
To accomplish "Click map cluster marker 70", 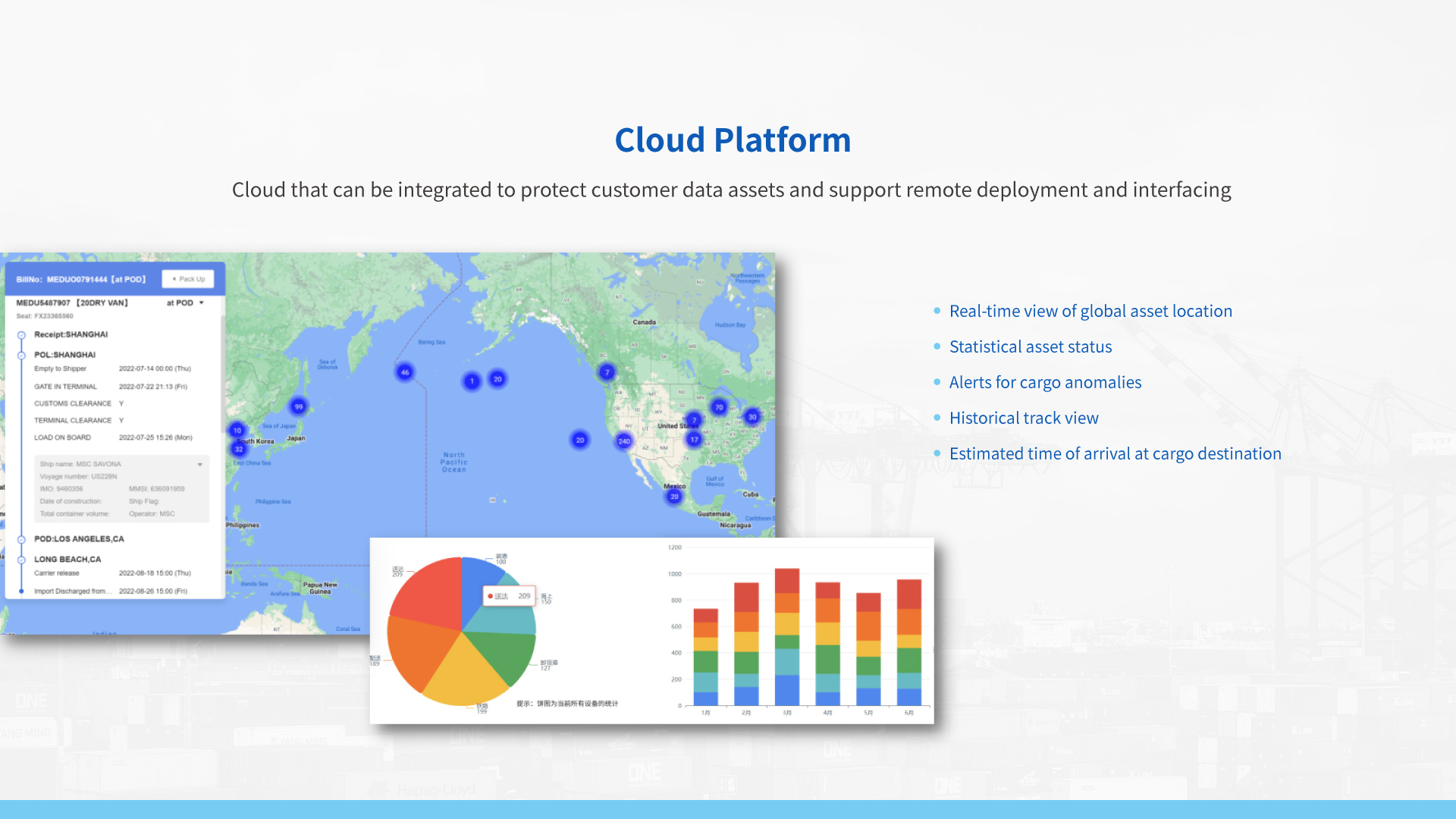I will pyautogui.click(x=719, y=407).
